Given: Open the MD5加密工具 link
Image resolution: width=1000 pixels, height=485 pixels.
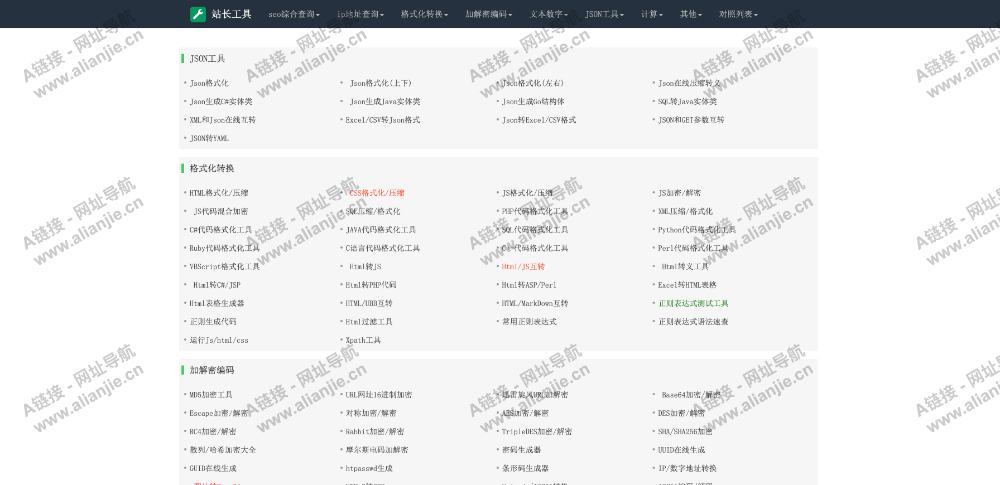Looking at the screenshot, I should coord(211,395).
